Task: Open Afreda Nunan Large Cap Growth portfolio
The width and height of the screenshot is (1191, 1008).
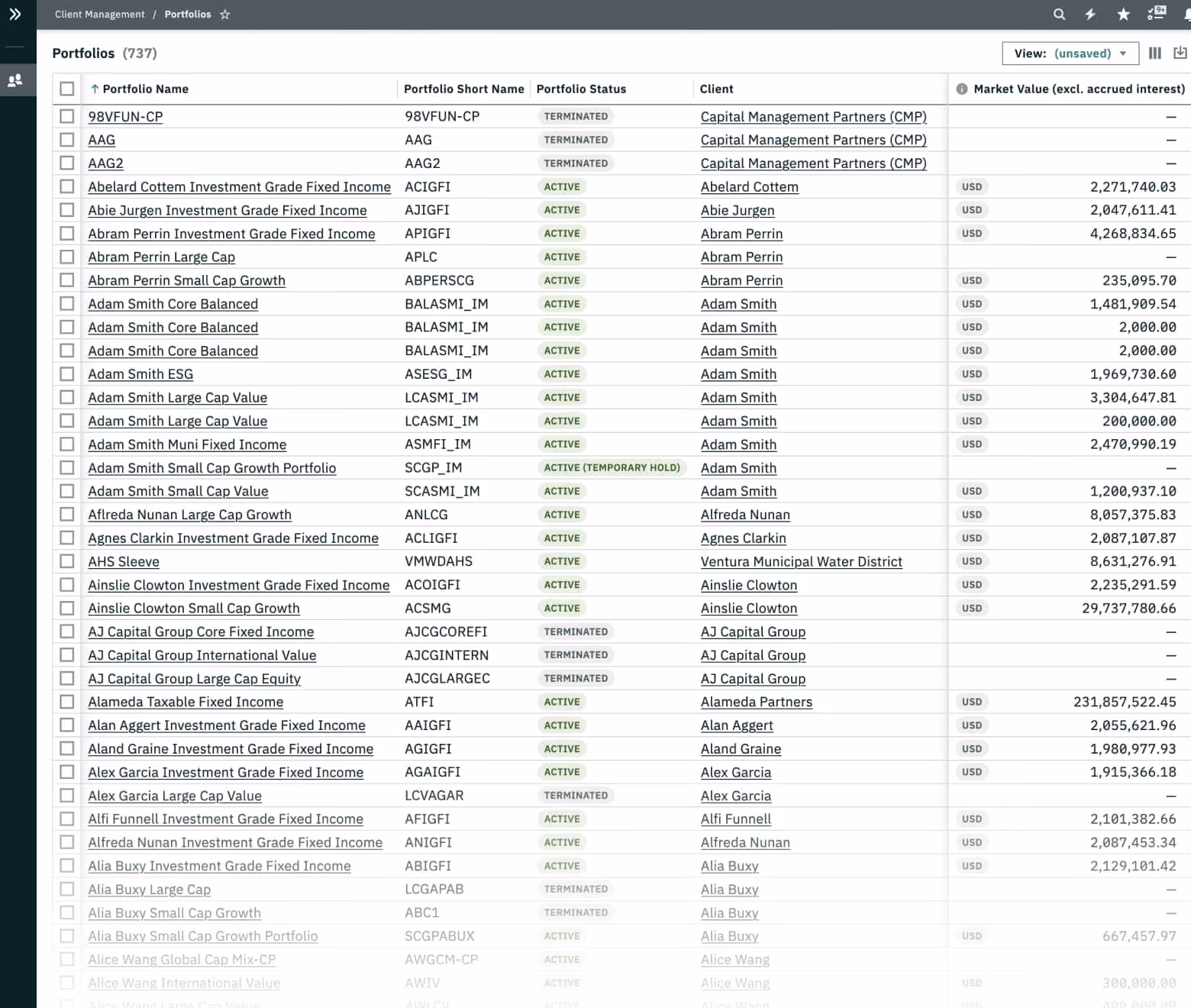Action: point(189,515)
